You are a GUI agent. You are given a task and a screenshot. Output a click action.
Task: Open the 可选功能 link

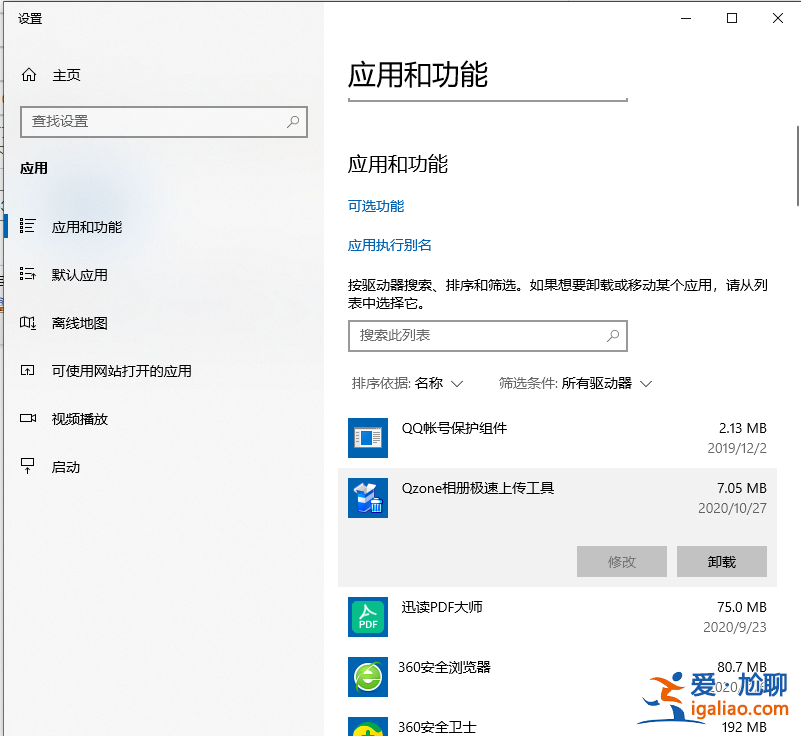point(376,206)
